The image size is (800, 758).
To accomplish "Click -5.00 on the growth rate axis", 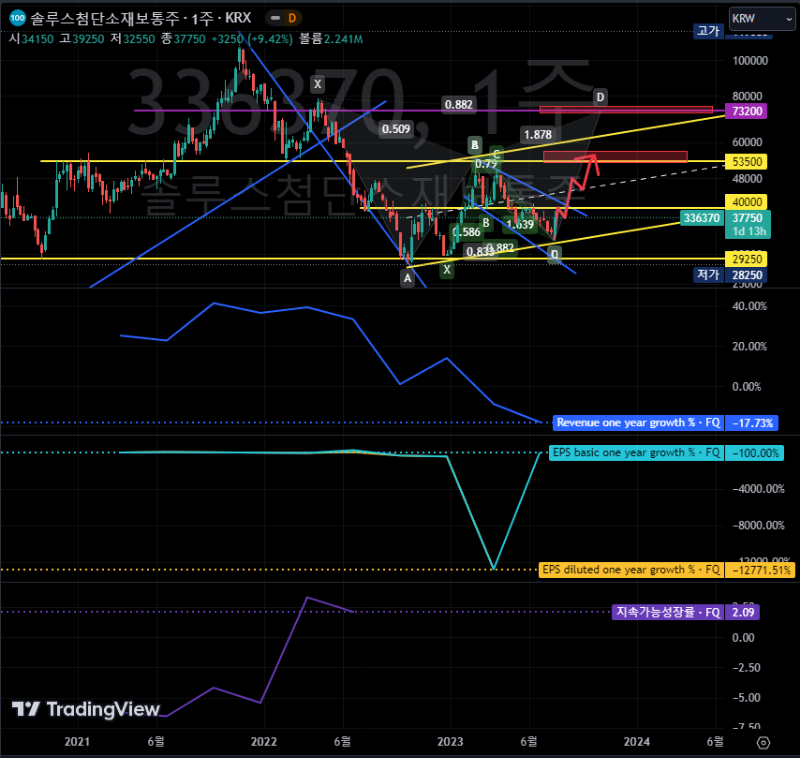I will (746, 697).
